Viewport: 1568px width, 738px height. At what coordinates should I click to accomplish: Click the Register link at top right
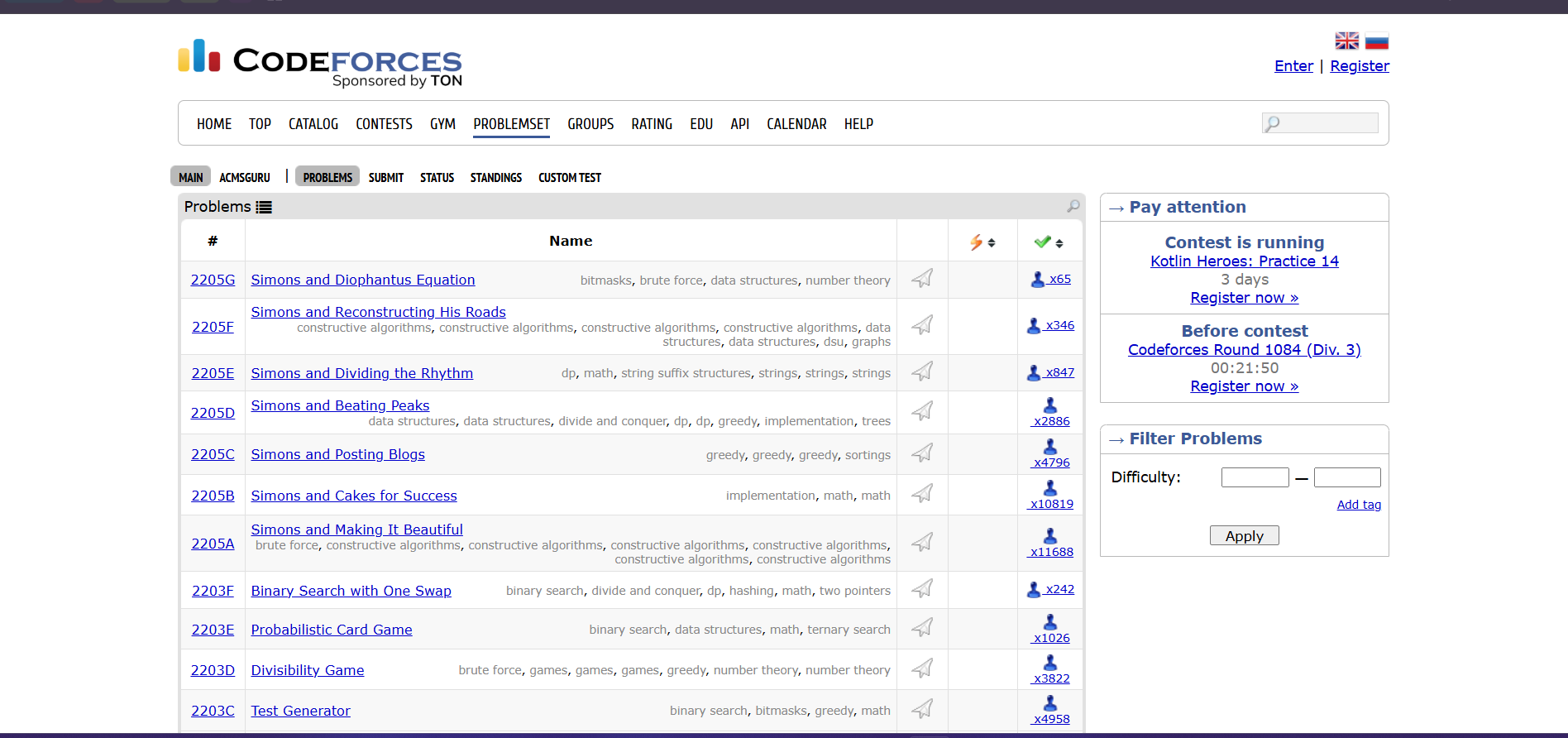tap(1359, 66)
